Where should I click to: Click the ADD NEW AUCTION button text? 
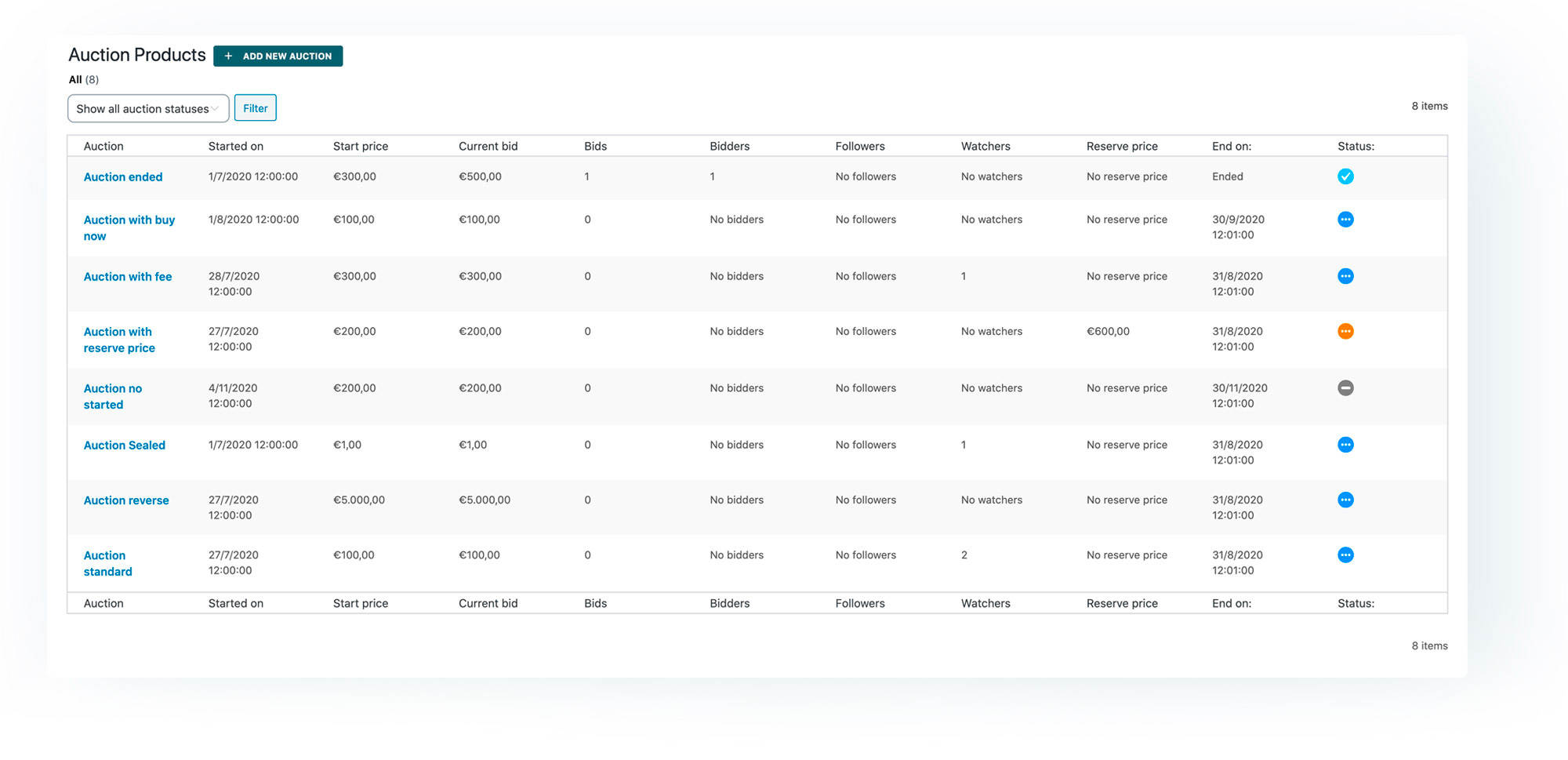[x=287, y=56]
